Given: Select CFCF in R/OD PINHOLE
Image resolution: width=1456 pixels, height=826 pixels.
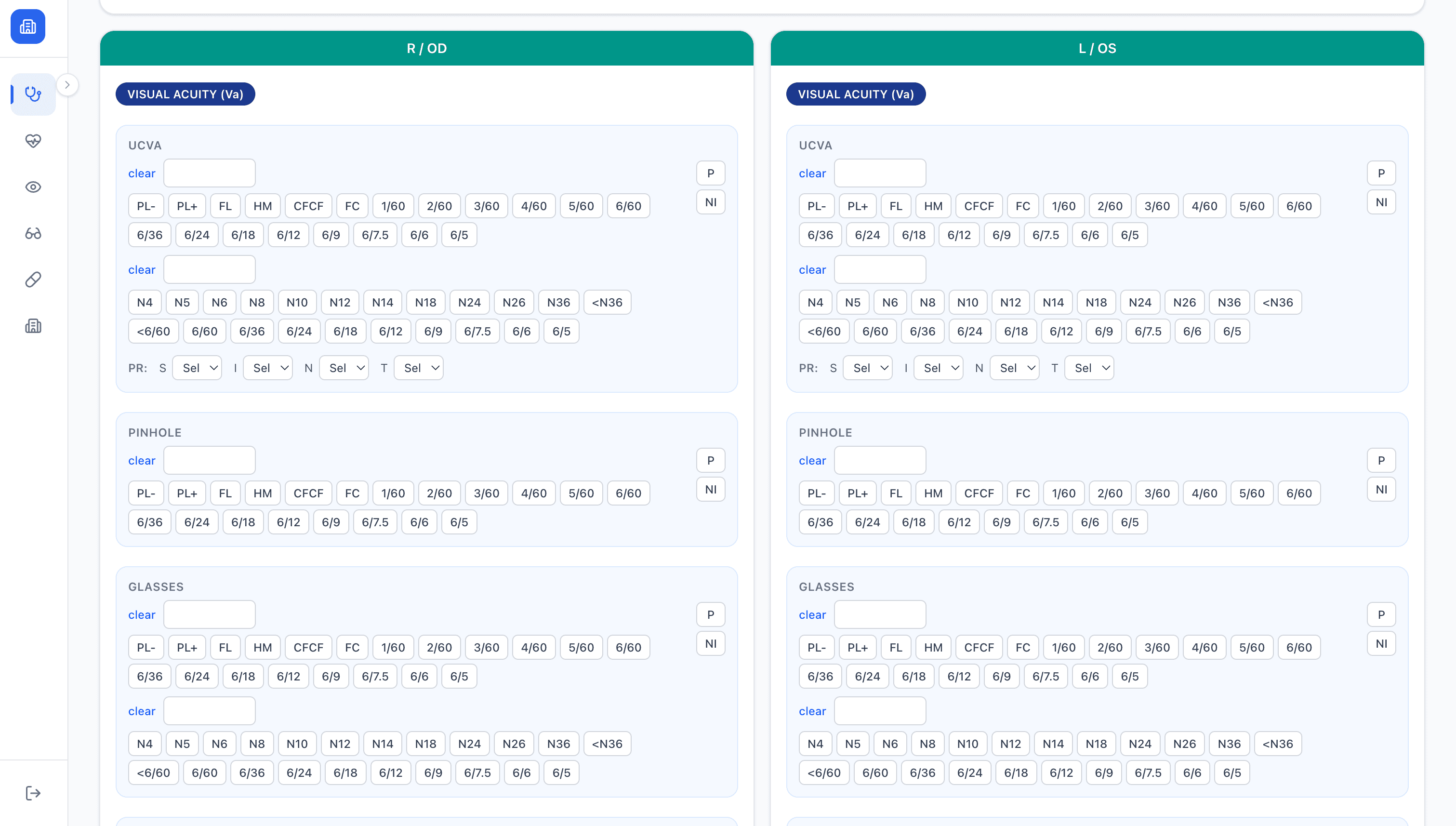Looking at the screenshot, I should click(x=308, y=493).
